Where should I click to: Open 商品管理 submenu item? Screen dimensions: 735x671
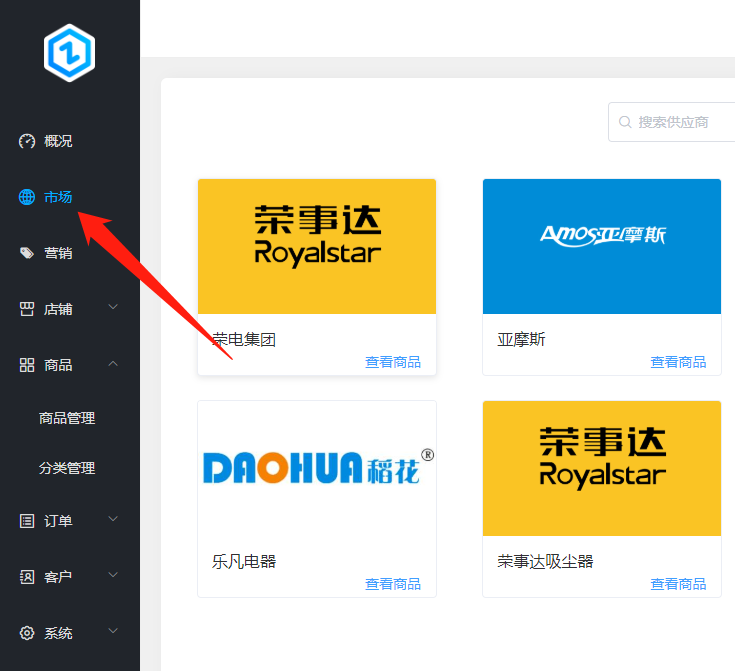point(67,418)
